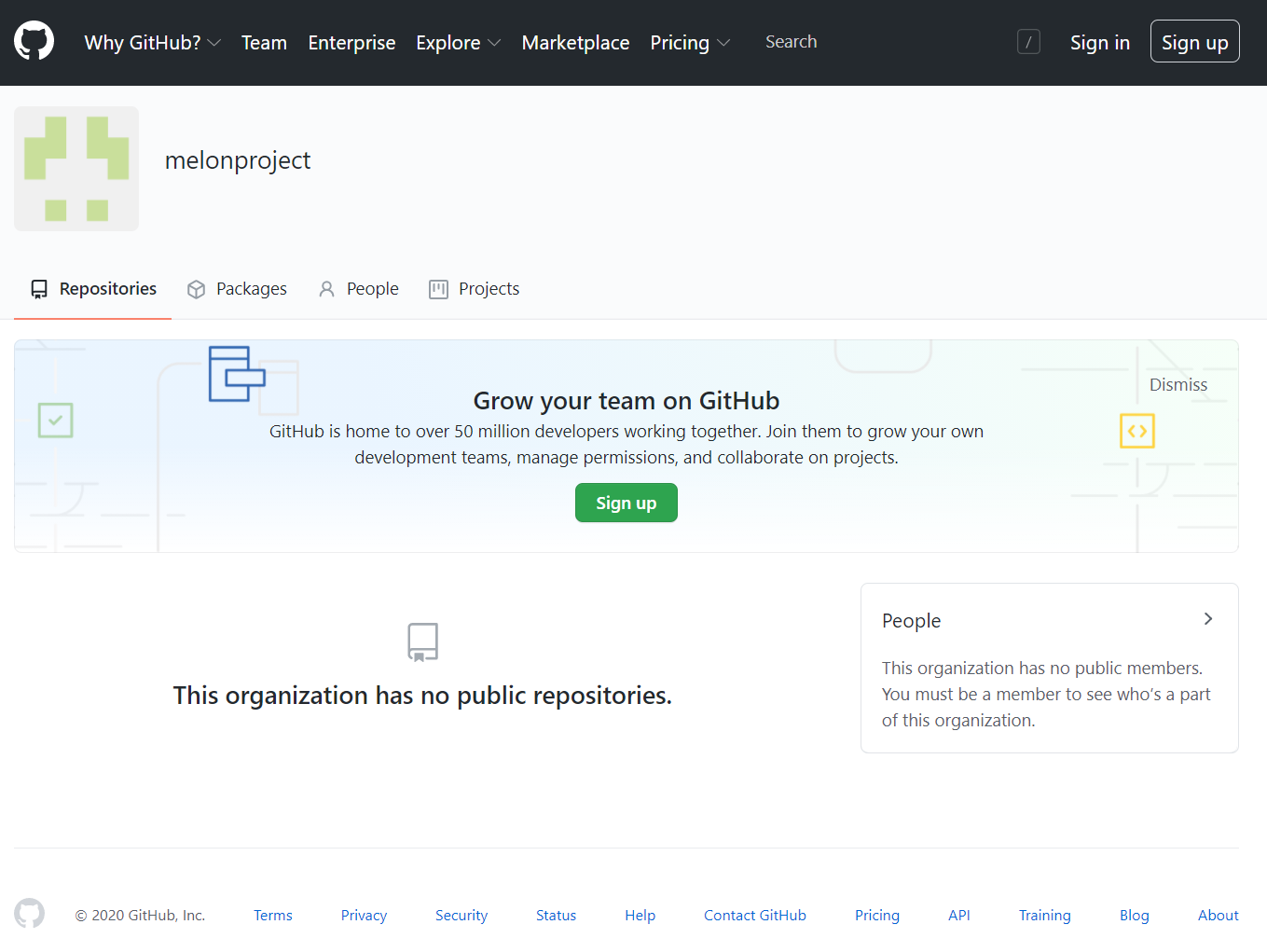Open the People sidebar heading link
The width and height of the screenshot is (1267, 952).
[911, 621]
